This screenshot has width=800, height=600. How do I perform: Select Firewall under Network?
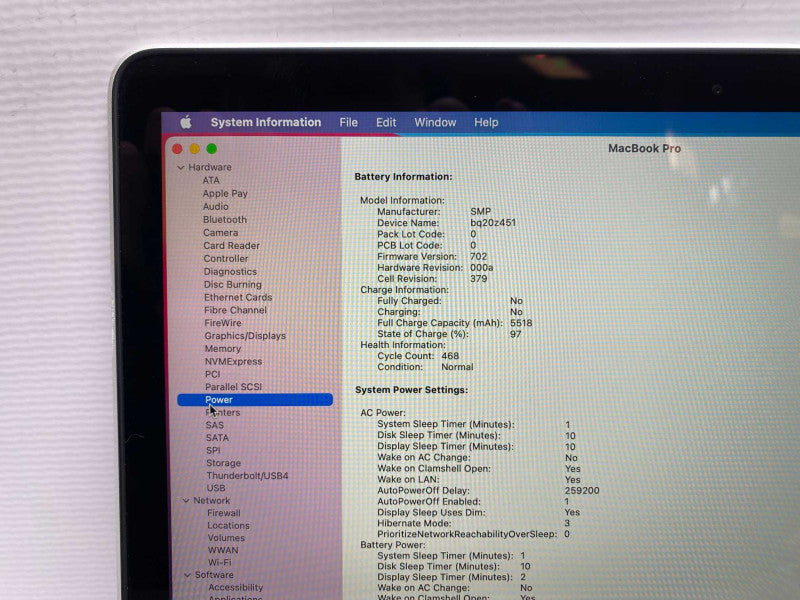(x=223, y=513)
